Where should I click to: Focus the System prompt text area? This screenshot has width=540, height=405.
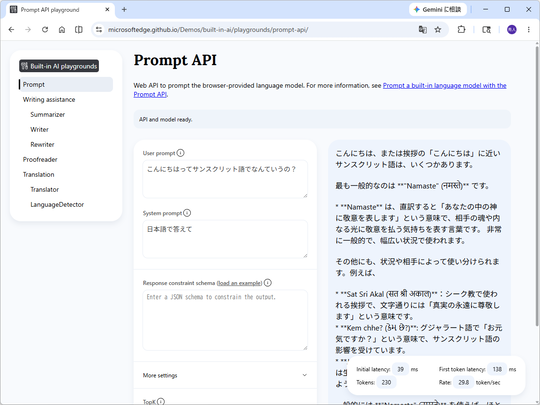point(225,239)
